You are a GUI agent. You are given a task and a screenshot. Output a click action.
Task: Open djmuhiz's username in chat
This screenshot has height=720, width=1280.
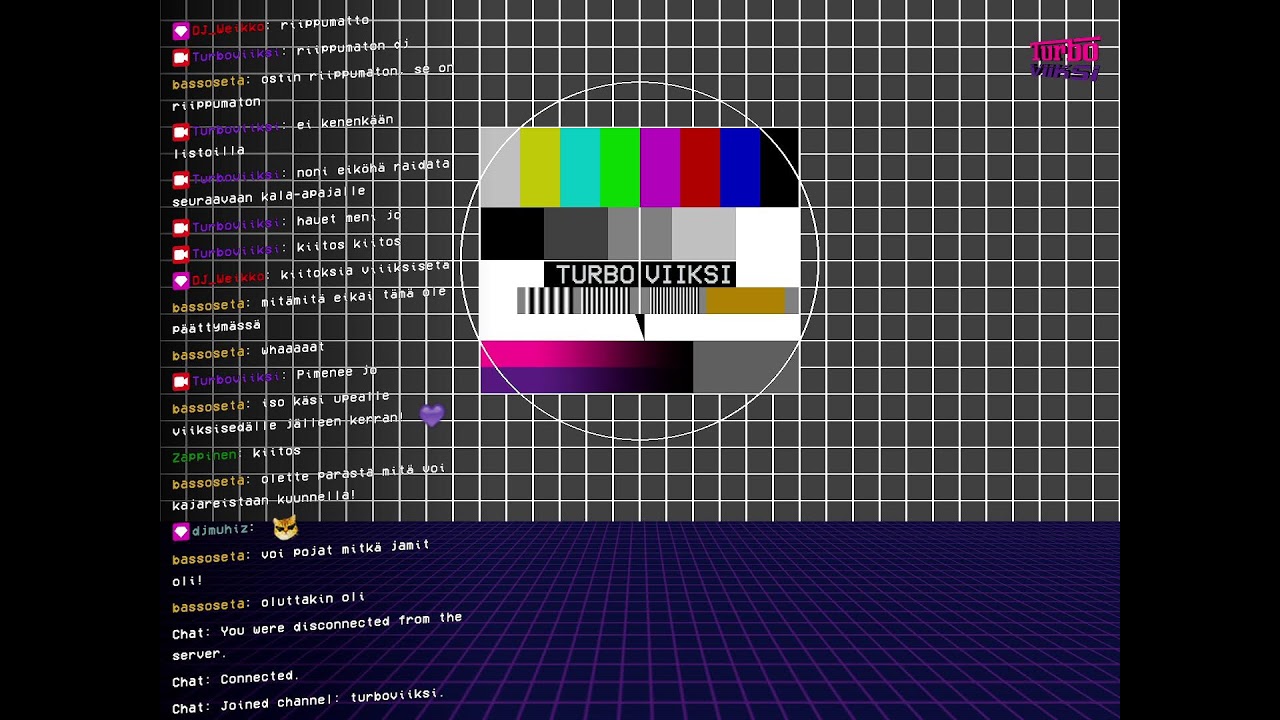tap(220, 530)
